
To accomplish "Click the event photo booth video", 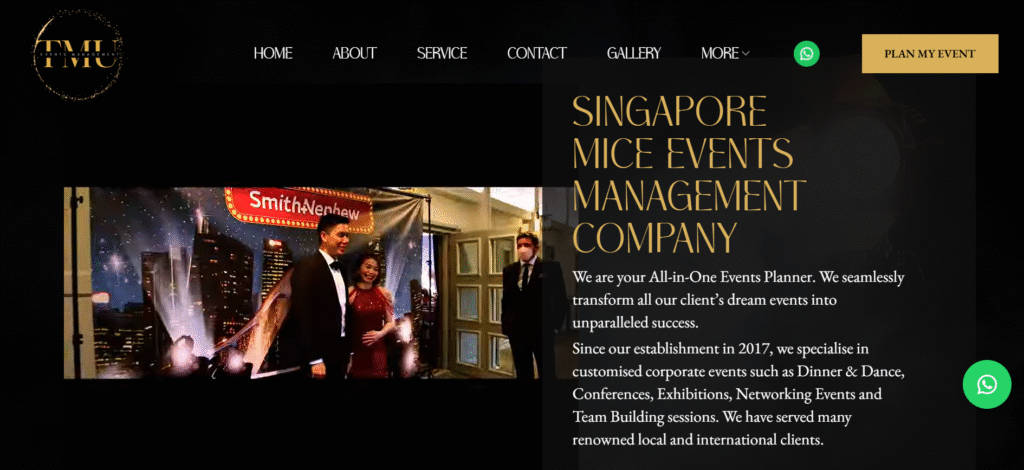I will coord(302,283).
